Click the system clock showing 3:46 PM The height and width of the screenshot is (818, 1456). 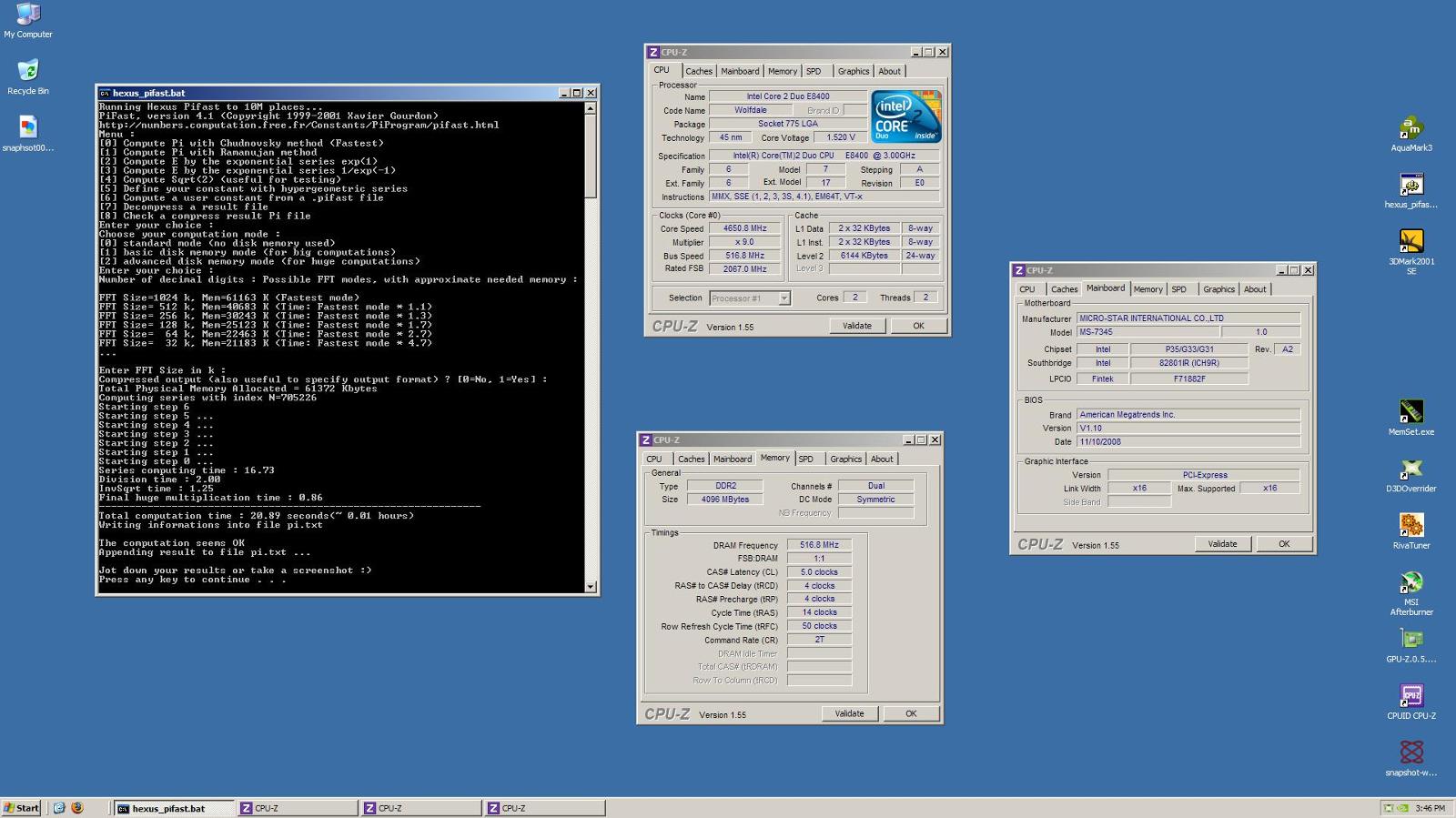click(1431, 808)
